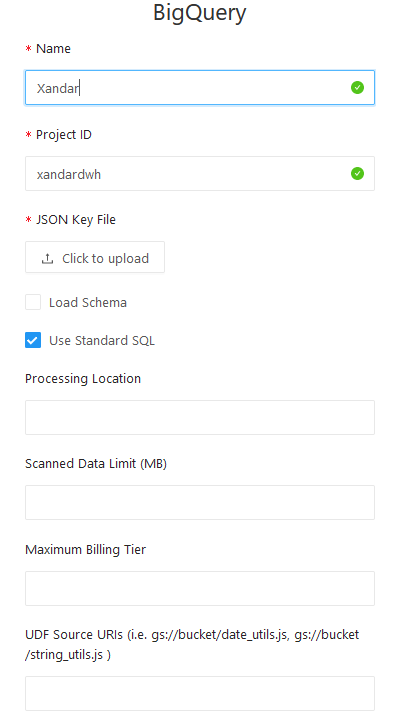Viewport: 407px width, 724px height.
Task: Enable the Load Schema checkbox
Action: coord(33,302)
